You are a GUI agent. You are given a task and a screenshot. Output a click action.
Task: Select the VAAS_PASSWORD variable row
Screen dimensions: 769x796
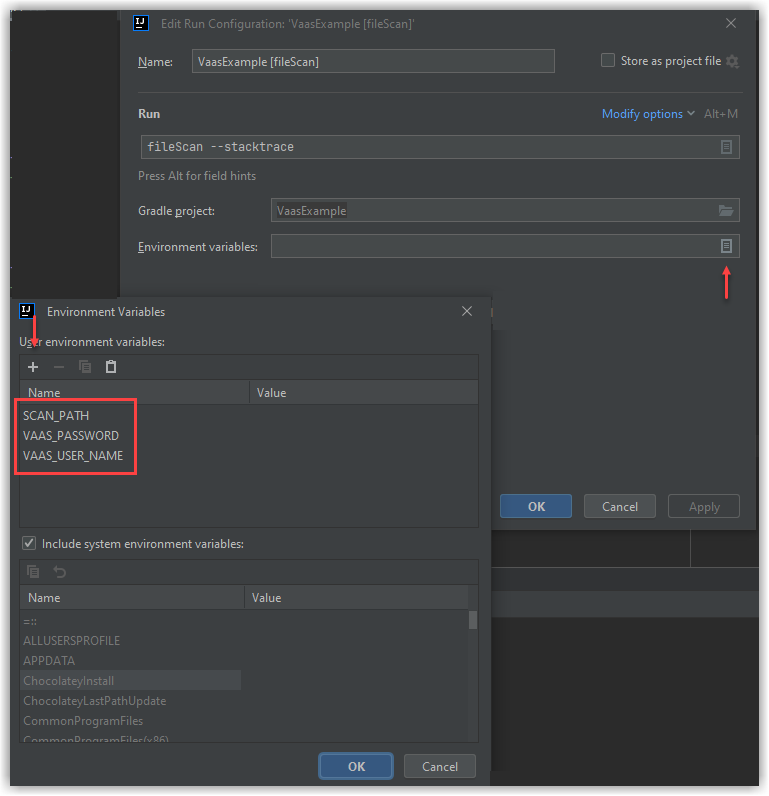pyautogui.click(x=249, y=436)
